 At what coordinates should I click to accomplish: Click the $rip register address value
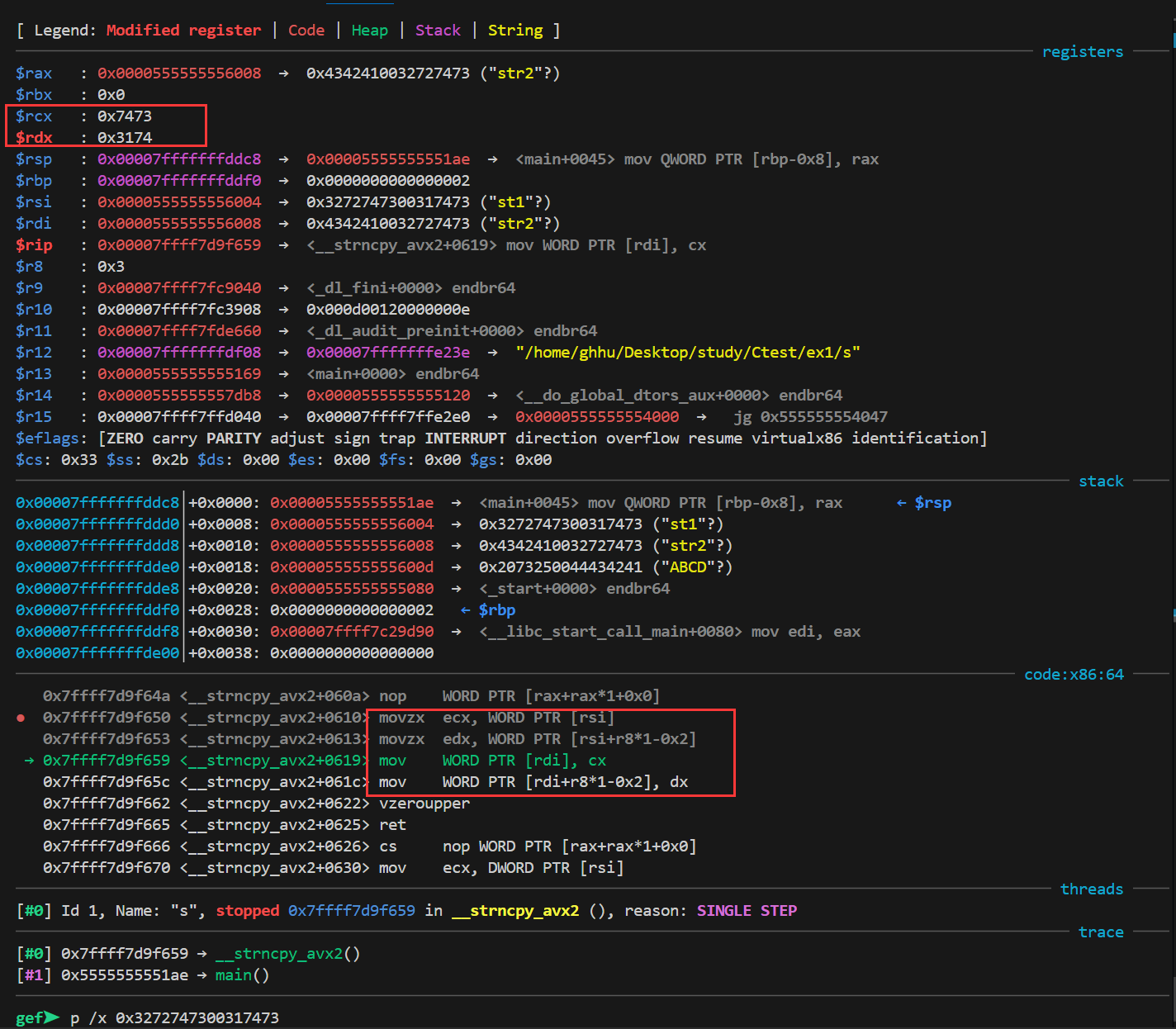coord(179,245)
